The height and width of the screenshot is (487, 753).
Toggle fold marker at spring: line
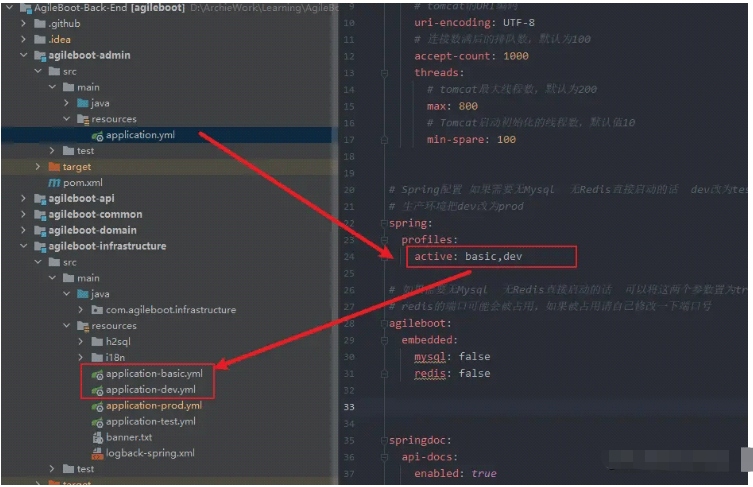point(384,223)
